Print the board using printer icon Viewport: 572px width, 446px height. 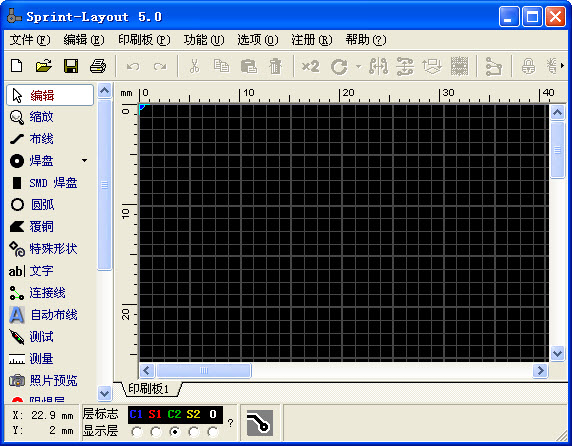point(98,66)
